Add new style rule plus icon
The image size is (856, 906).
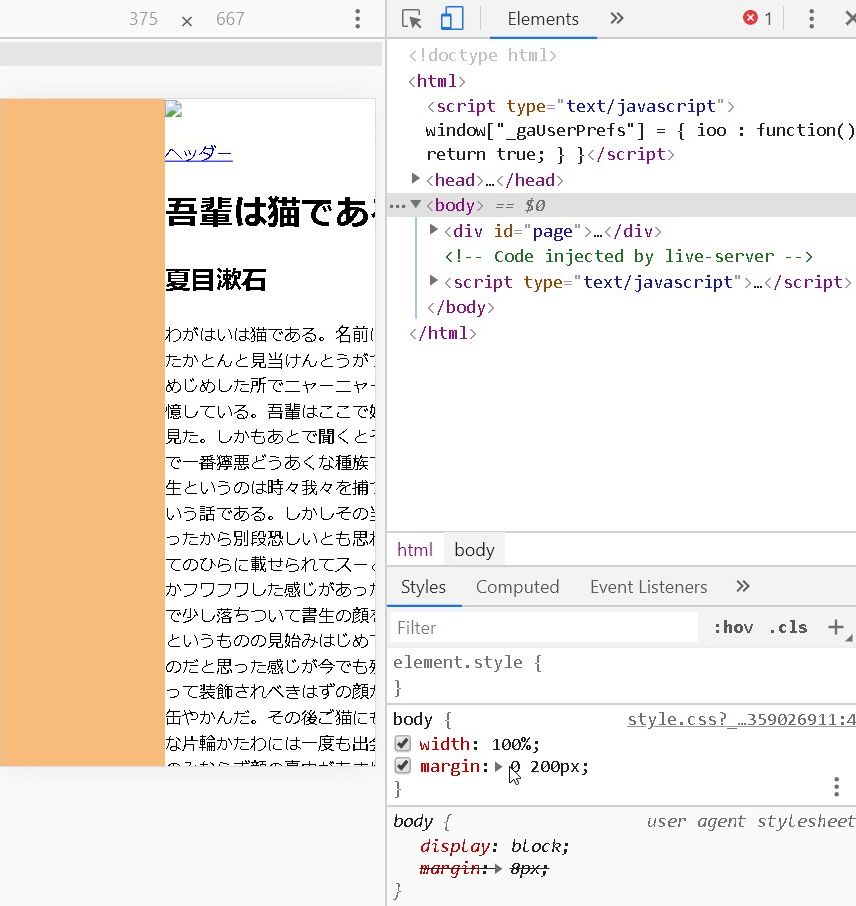pyautogui.click(x=835, y=627)
